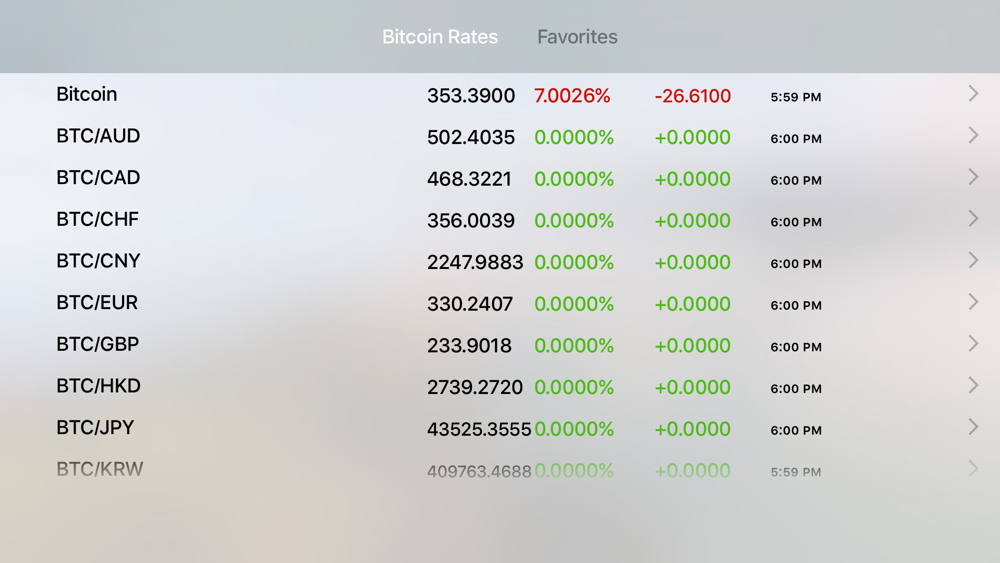
Task: Click the -26.6100 price change value
Action: point(693,96)
